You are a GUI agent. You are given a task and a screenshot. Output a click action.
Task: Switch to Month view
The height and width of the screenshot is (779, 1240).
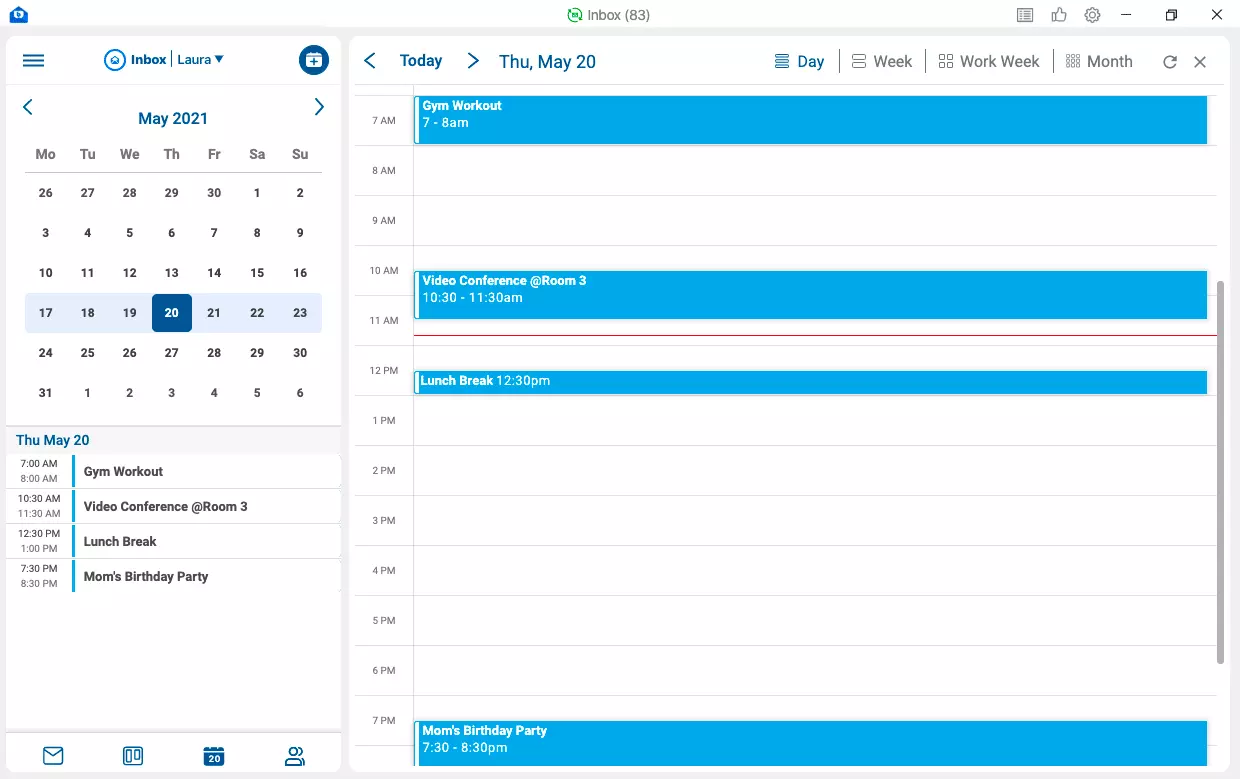[x=1098, y=61]
